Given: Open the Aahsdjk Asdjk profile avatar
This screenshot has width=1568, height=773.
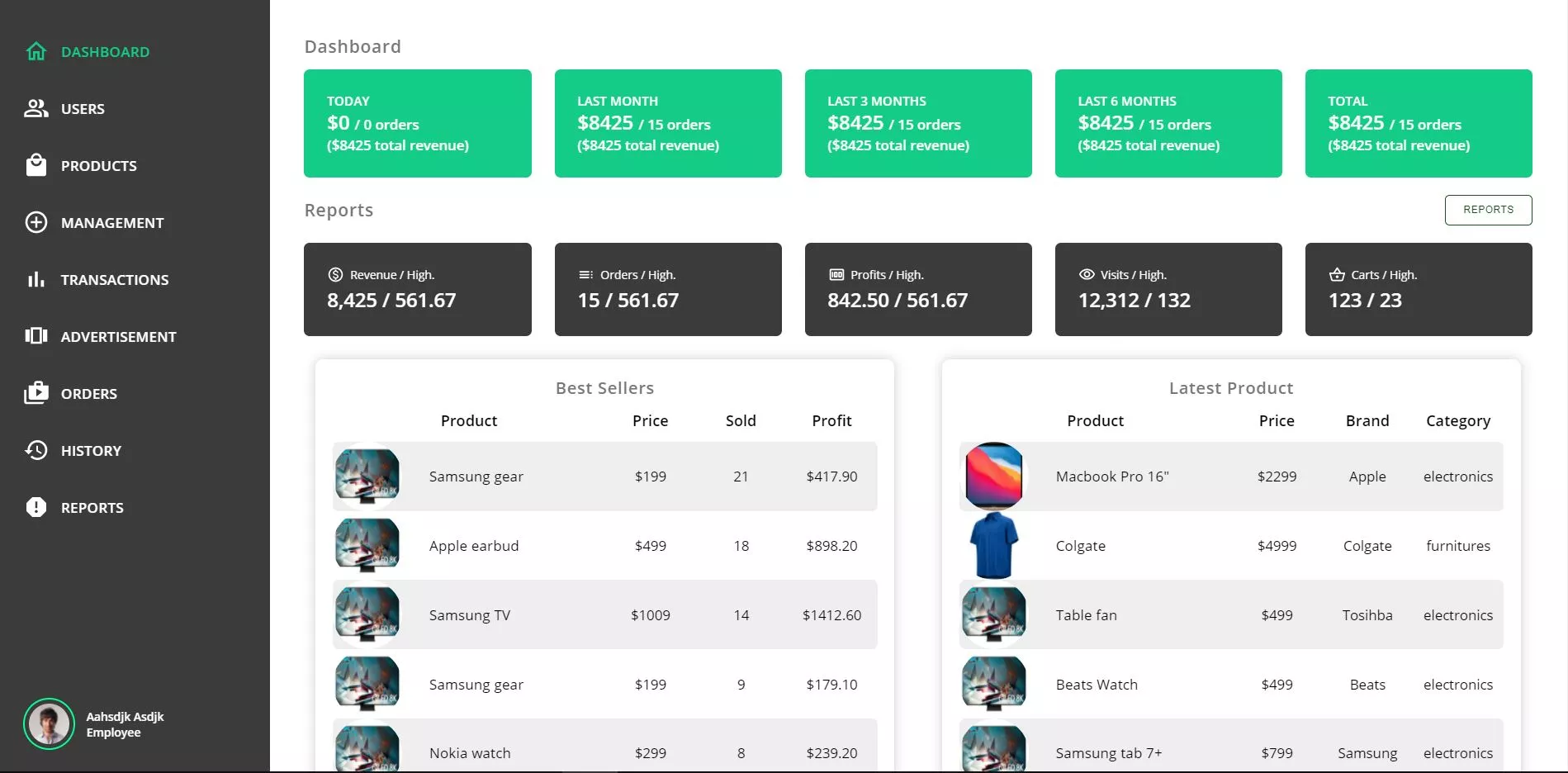Looking at the screenshot, I should tap(49, 724).
